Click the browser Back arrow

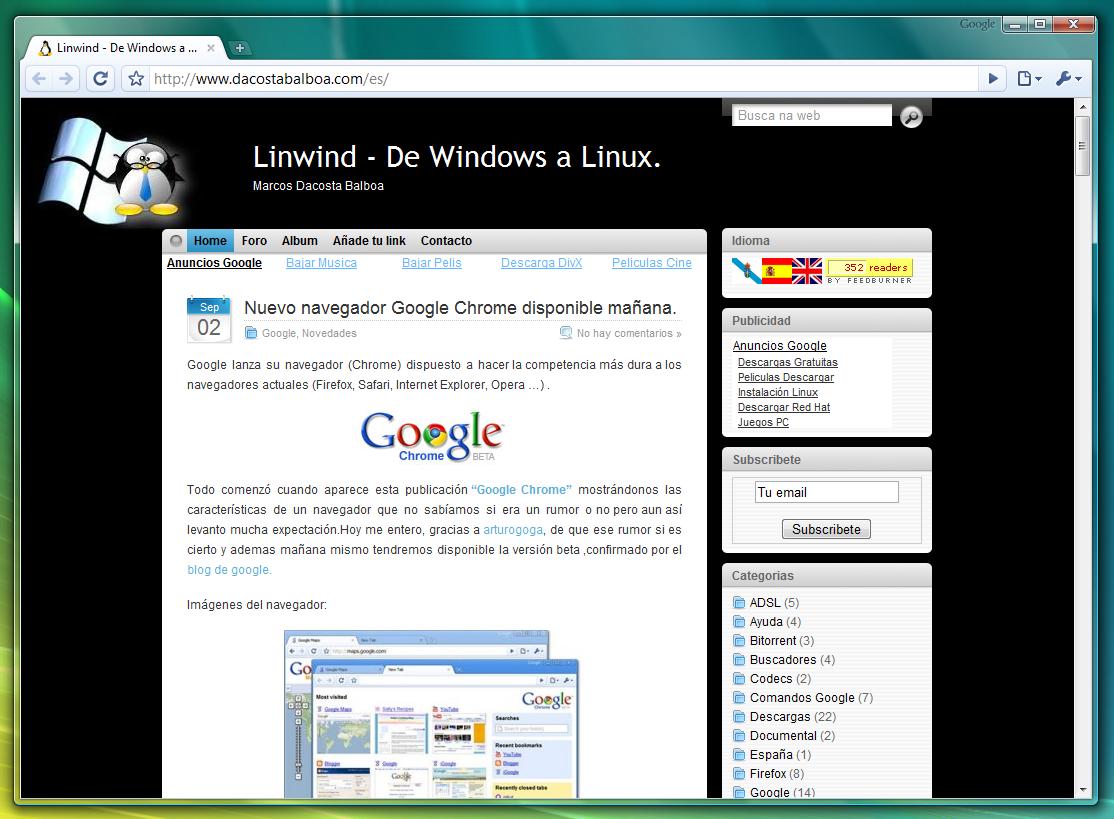[39, 79]
